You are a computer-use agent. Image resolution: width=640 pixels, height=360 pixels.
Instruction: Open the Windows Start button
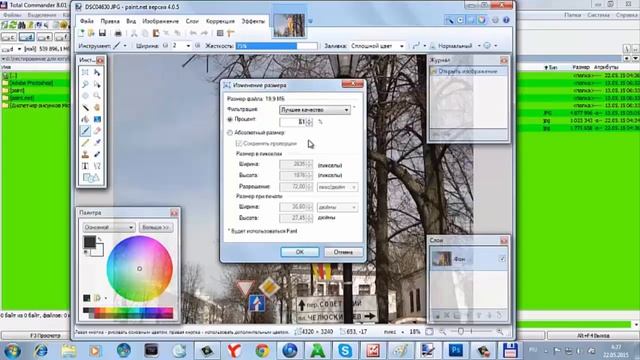pos(12,351)
